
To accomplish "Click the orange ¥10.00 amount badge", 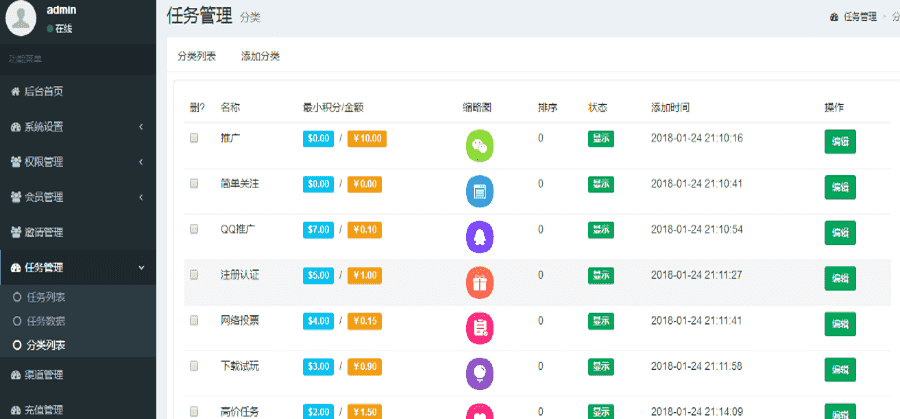I will (366, 139).
